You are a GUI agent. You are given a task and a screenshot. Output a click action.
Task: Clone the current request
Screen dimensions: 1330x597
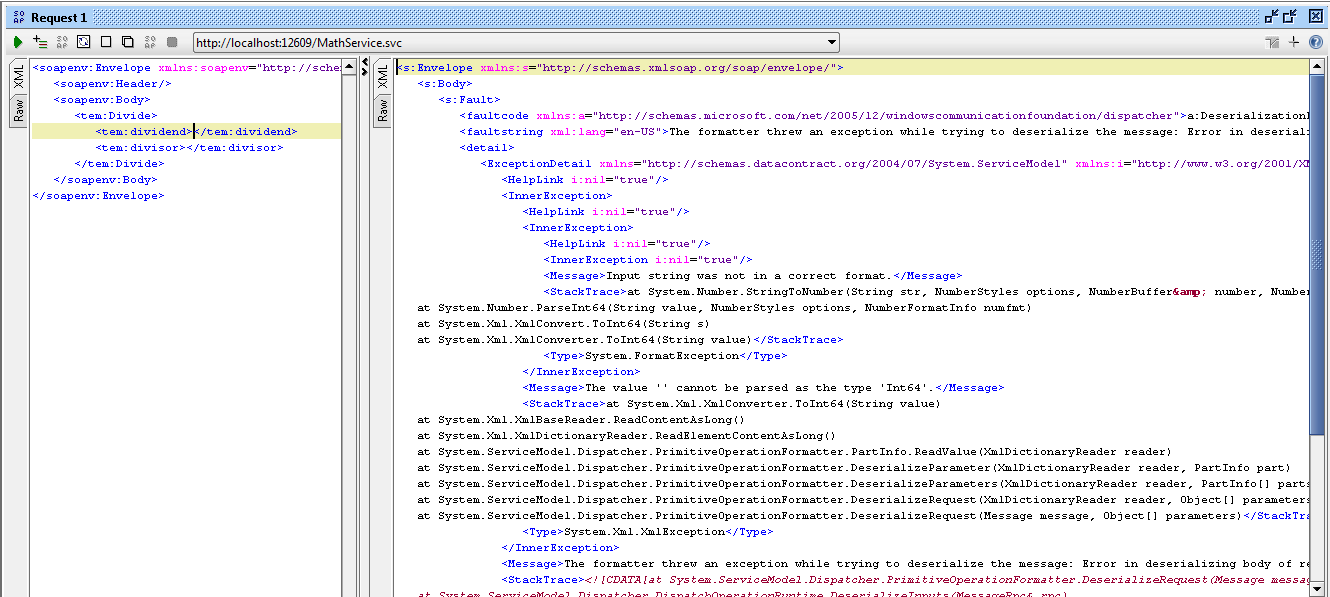click(127, 42)
